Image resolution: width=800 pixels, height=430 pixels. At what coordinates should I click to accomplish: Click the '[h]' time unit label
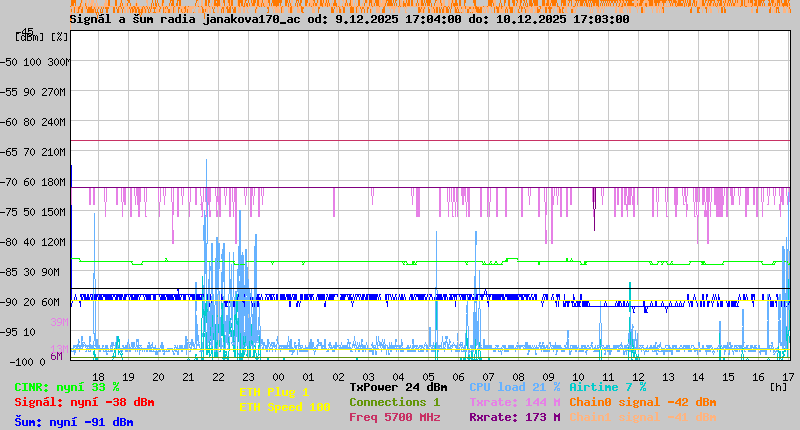[x=779, y=387]
